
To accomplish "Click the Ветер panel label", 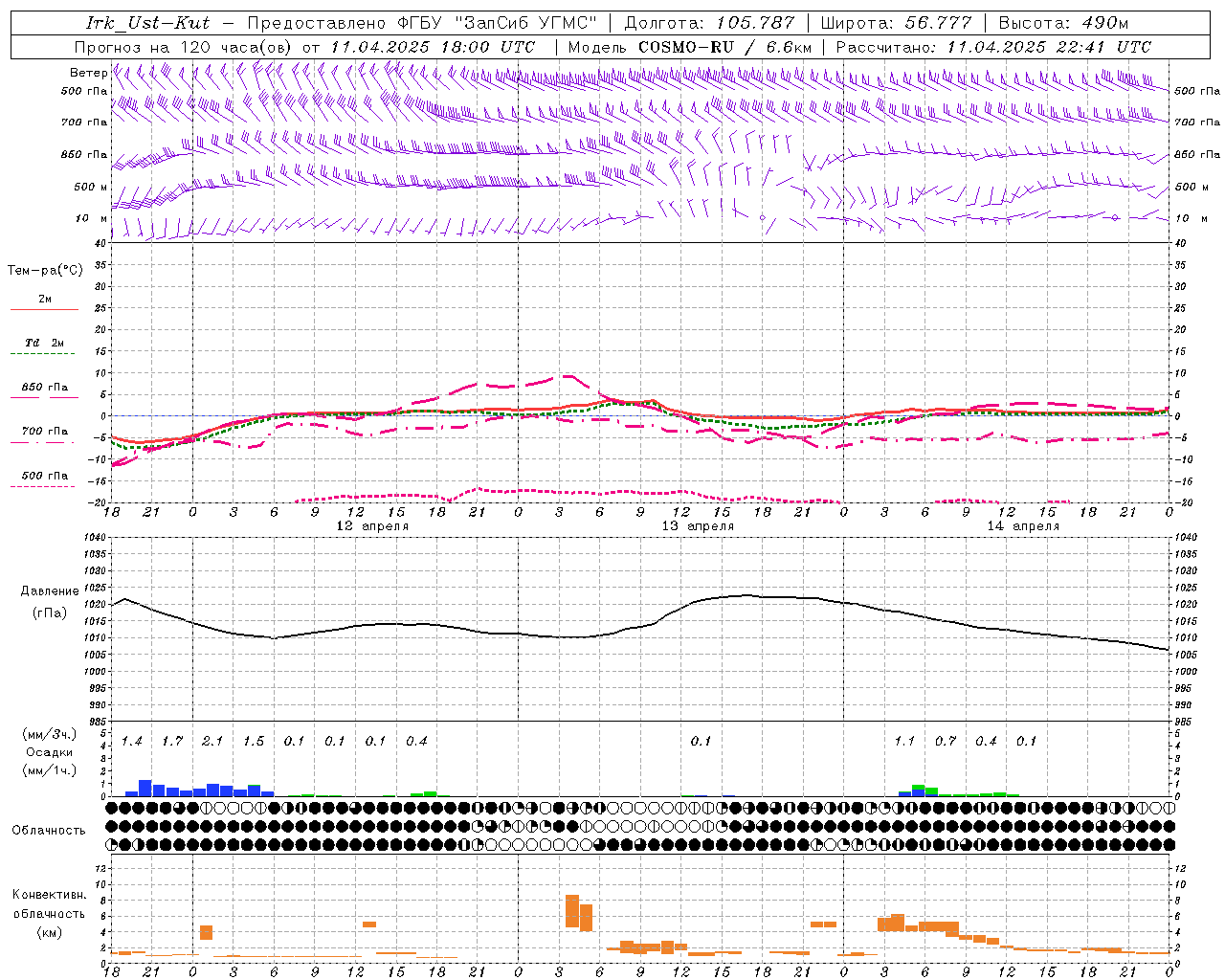I will click(88, 73).
